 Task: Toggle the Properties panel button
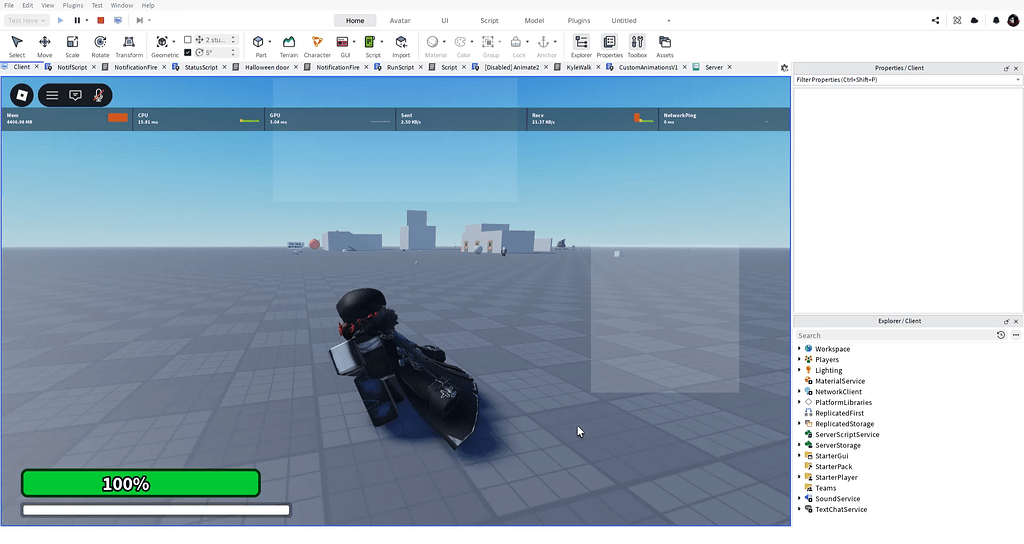[x=609, y=46]
